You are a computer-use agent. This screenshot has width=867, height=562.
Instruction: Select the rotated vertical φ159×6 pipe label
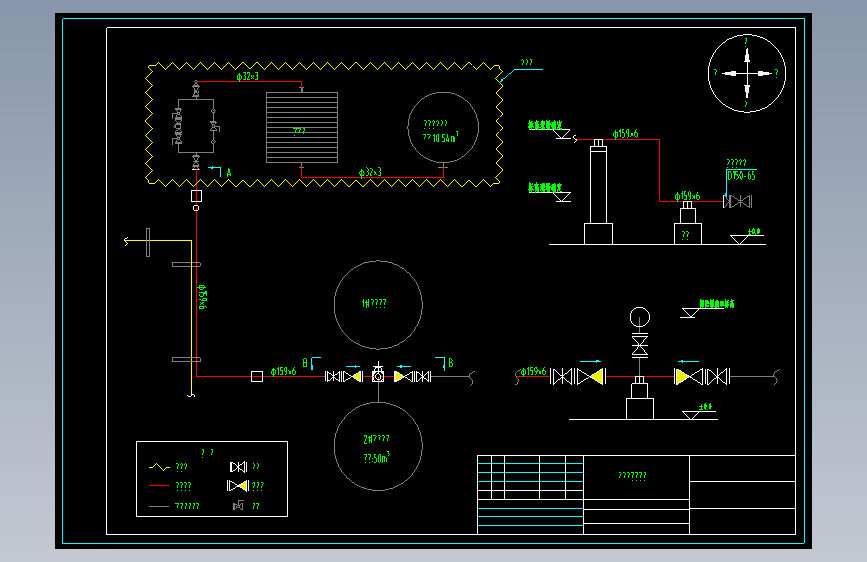click(x=203, y=297)
